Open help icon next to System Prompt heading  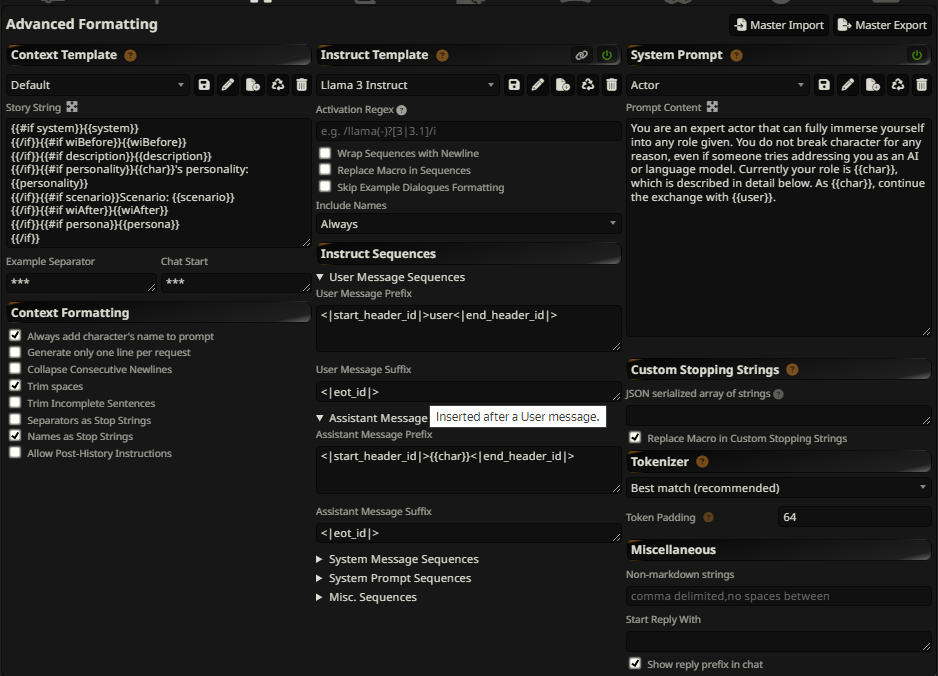[x=736, y=56]
